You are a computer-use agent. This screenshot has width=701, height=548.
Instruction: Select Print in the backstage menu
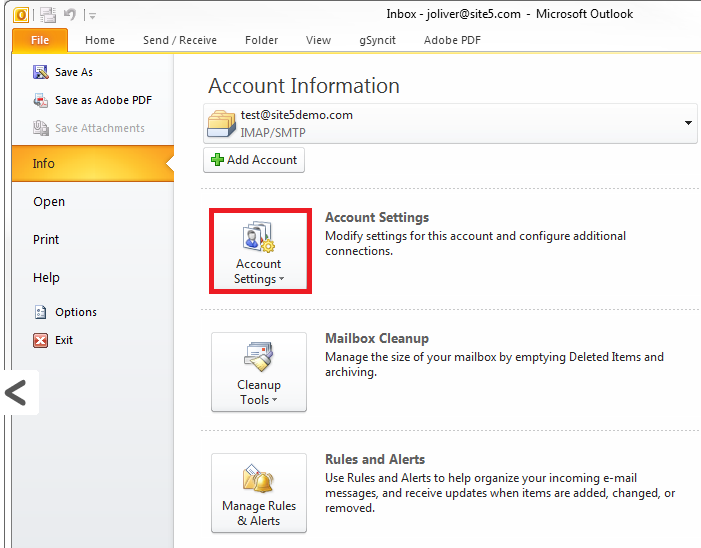[46, 240]
